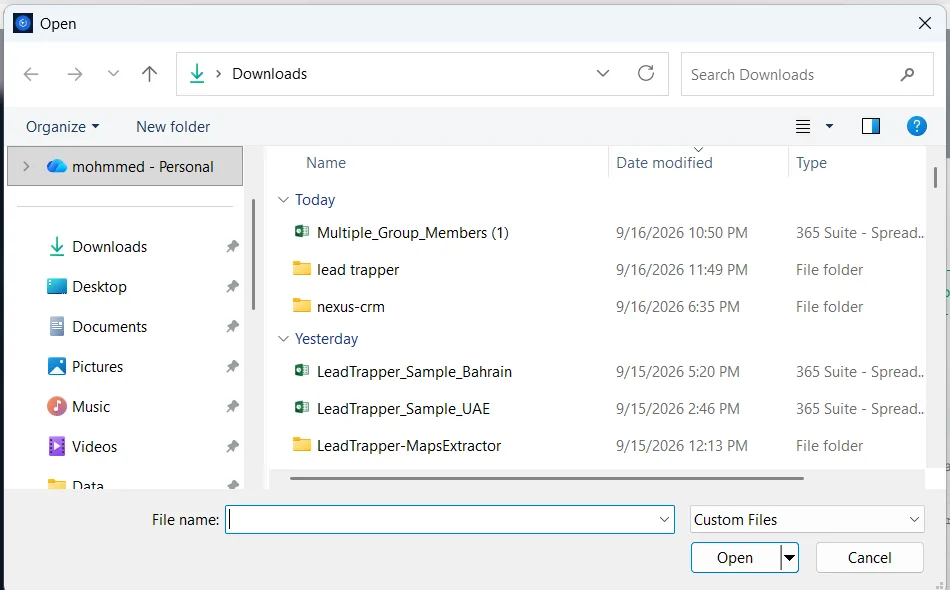Click the pin icon beside Downloads
The height and width of the screenshot is (590, 950).
232,247
